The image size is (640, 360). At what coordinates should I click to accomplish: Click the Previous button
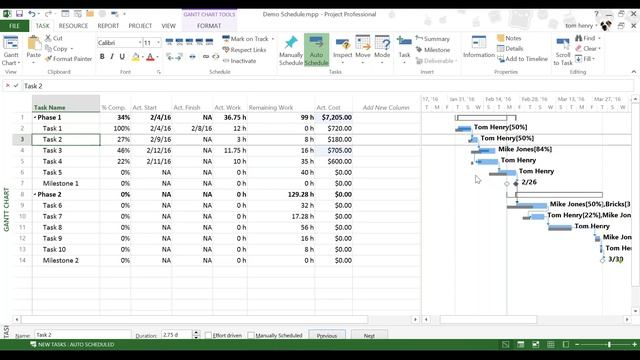327,335
